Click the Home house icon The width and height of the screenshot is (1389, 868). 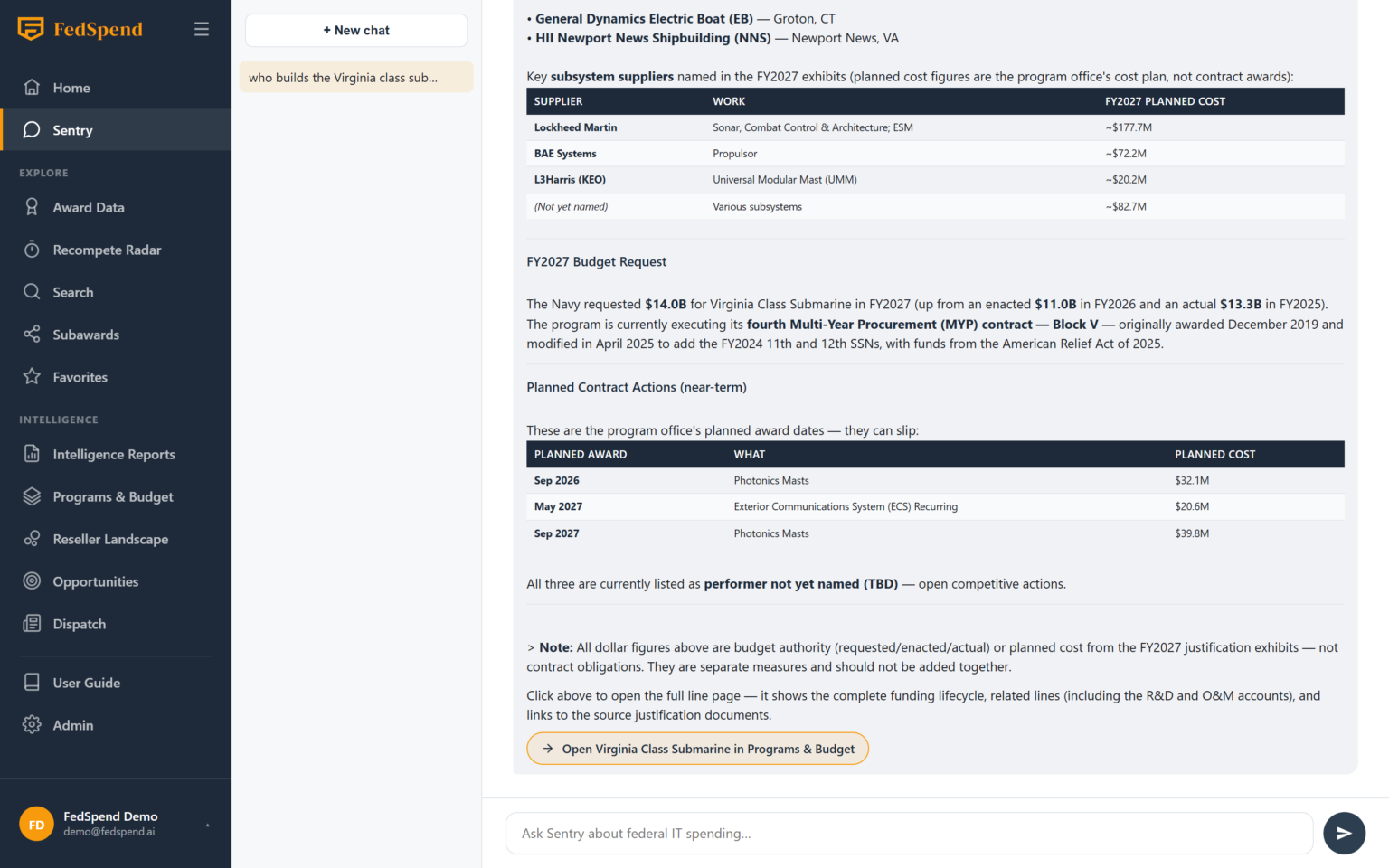coord(32,88)
